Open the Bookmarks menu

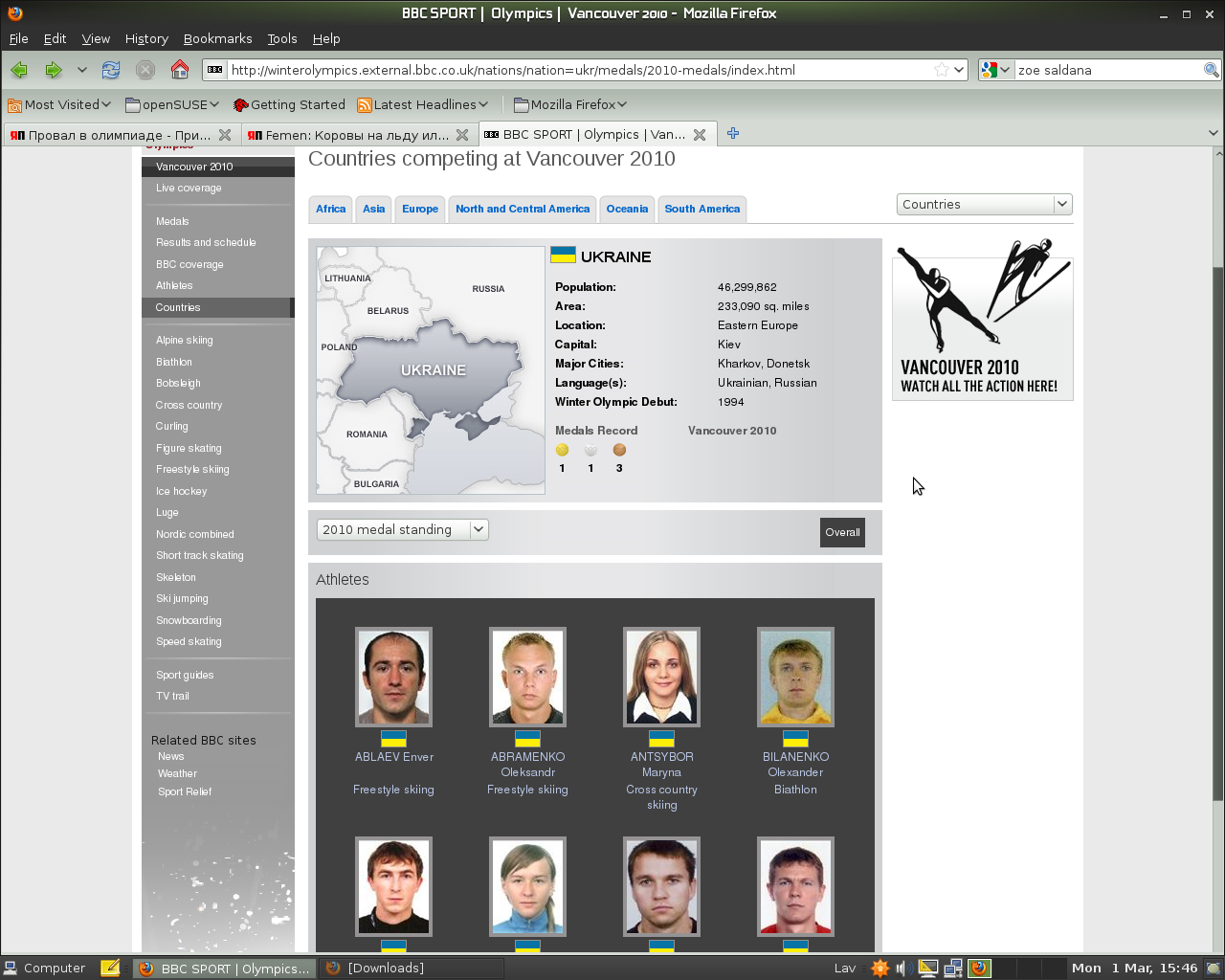pos(217,38)
